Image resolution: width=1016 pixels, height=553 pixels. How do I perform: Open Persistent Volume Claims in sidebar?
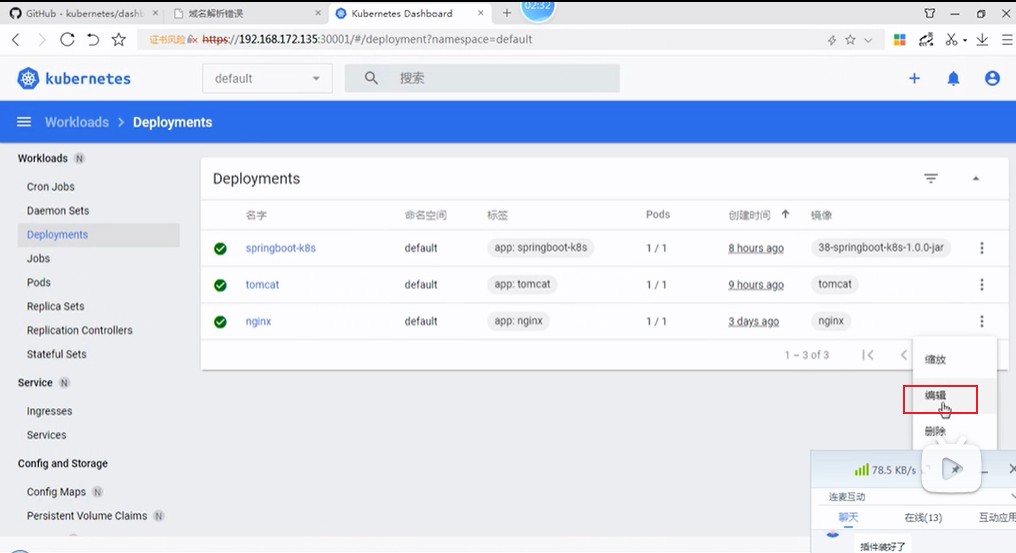coord(87,516)
